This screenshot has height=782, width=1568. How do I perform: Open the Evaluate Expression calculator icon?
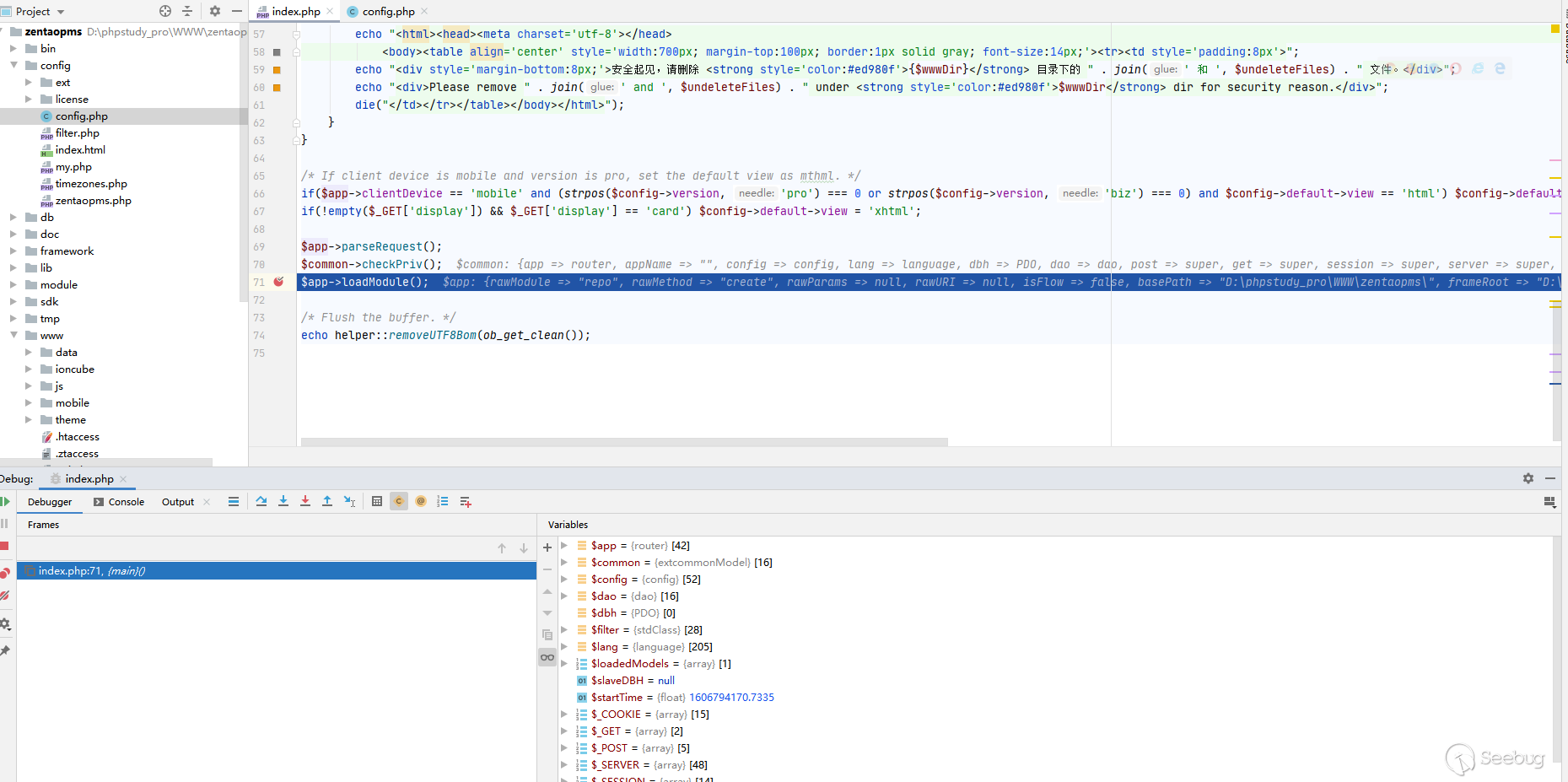[x=377, y=501]
